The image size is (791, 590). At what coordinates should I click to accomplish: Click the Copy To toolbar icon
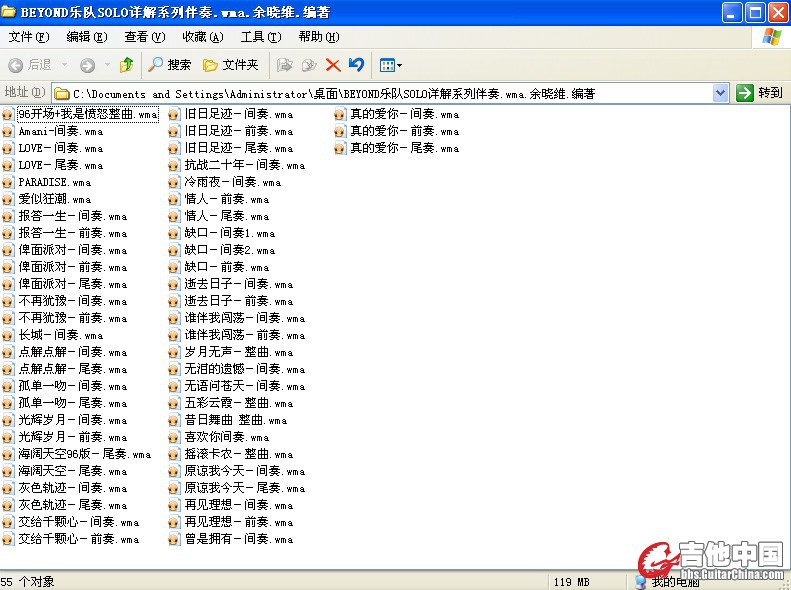click(309, 65)
